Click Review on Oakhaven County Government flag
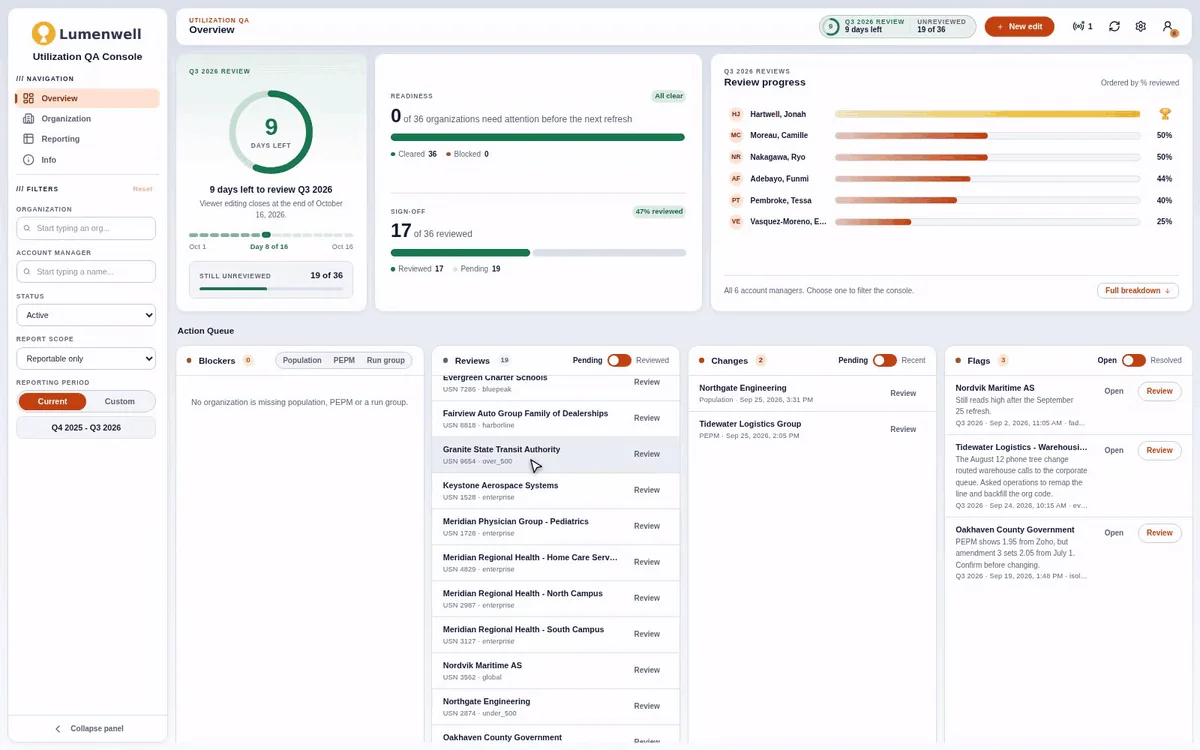This screenshot has width=1200, height=750. [1160, 533]
